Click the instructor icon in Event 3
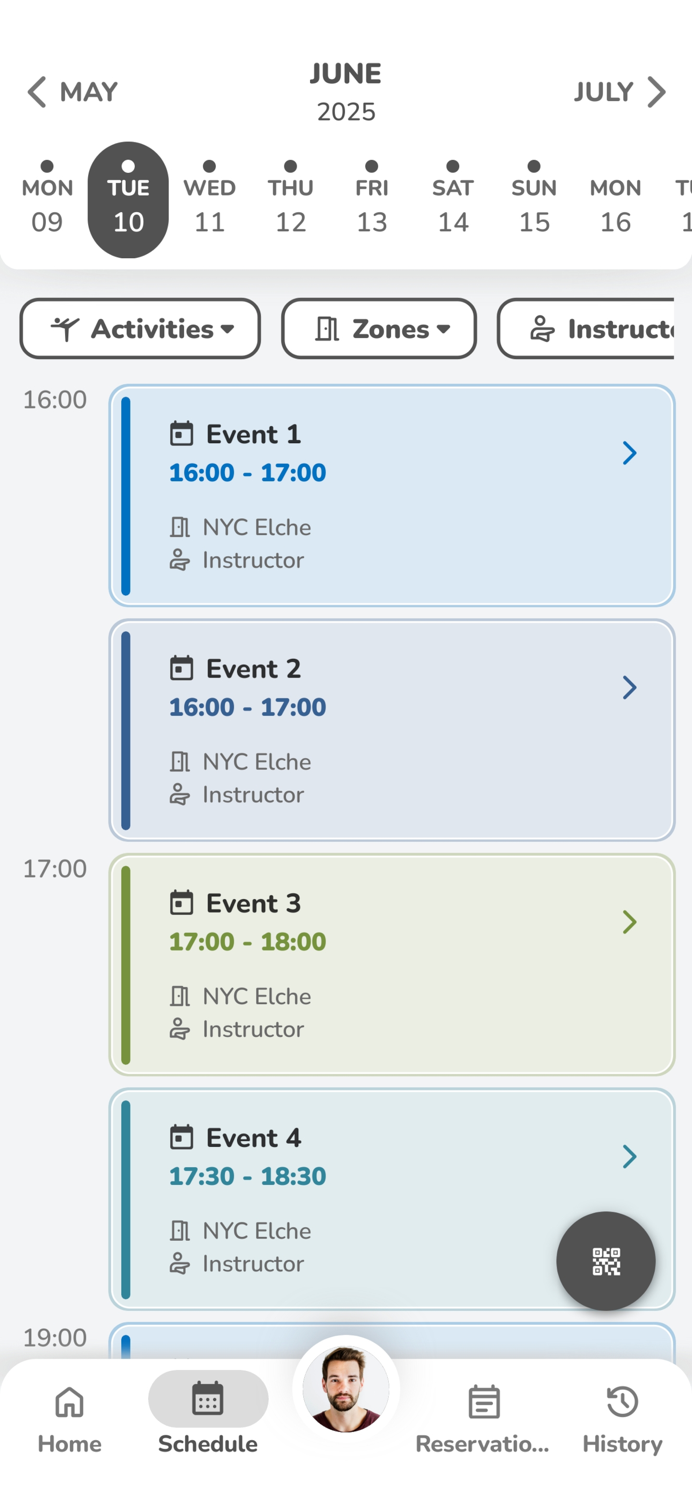The width and height of the screenshot is (692, 1500). coord(180,1029)
